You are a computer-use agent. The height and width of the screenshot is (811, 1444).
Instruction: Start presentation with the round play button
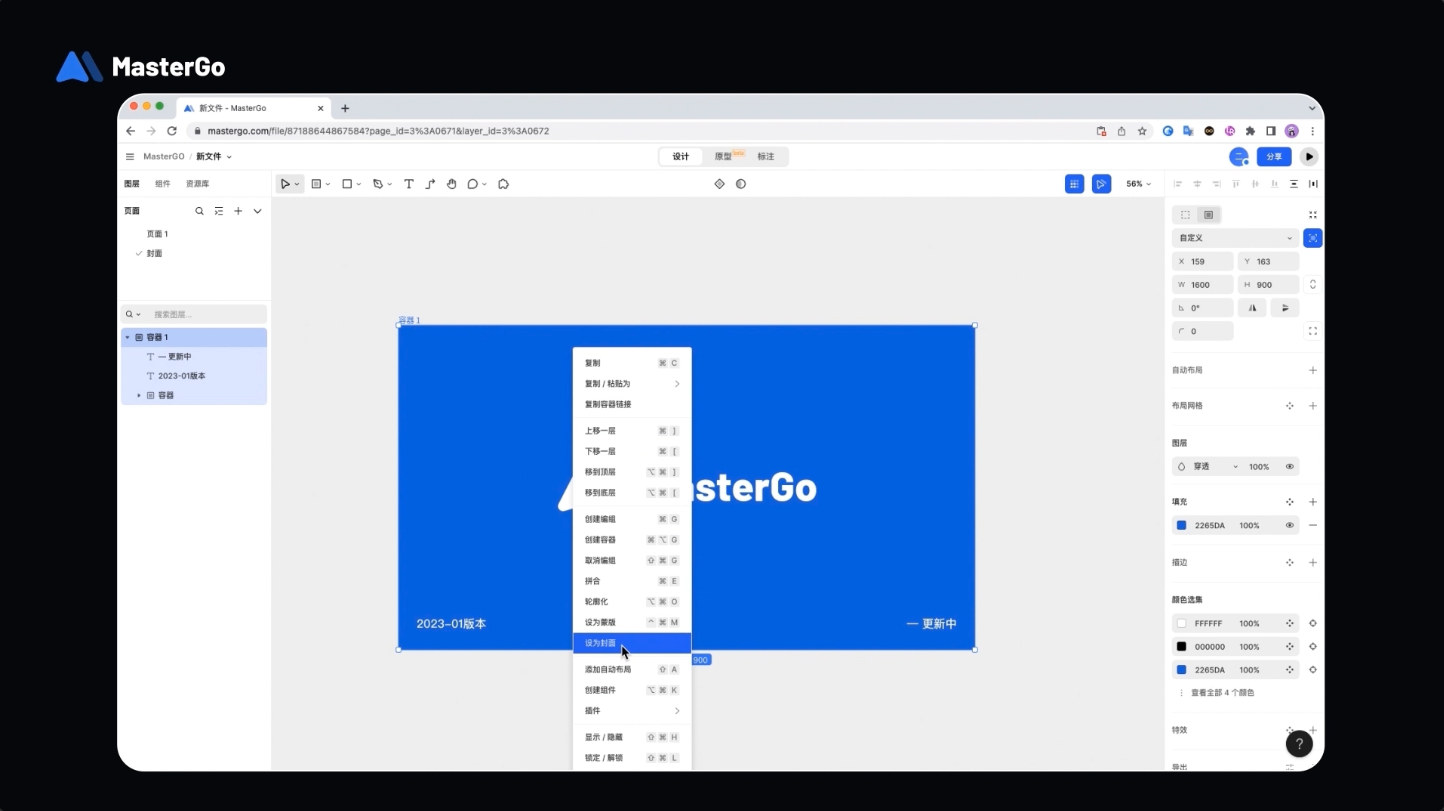pyautogui.click(x=1309, y=157)
